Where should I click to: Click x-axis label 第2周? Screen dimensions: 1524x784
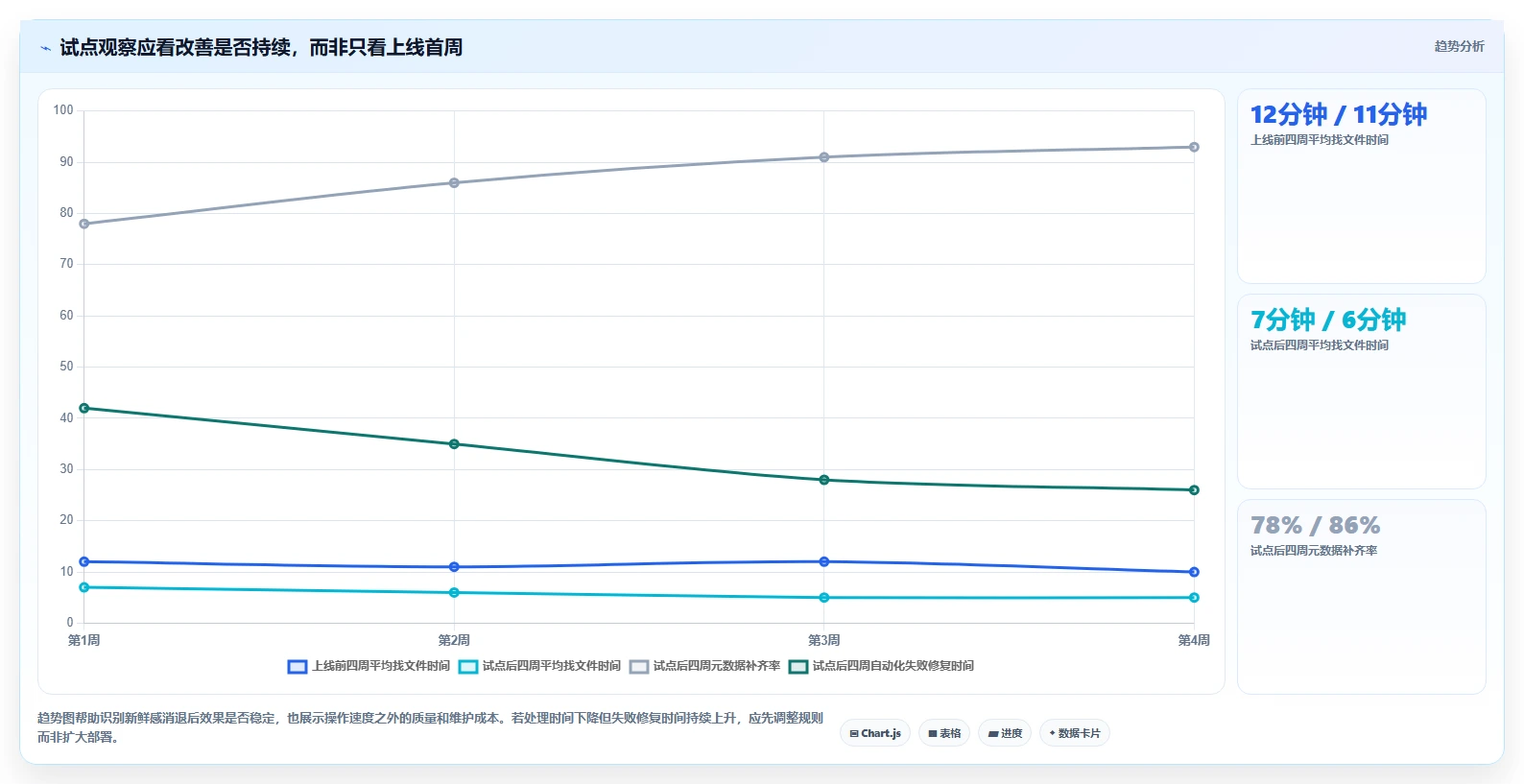(x=454, y=640)
